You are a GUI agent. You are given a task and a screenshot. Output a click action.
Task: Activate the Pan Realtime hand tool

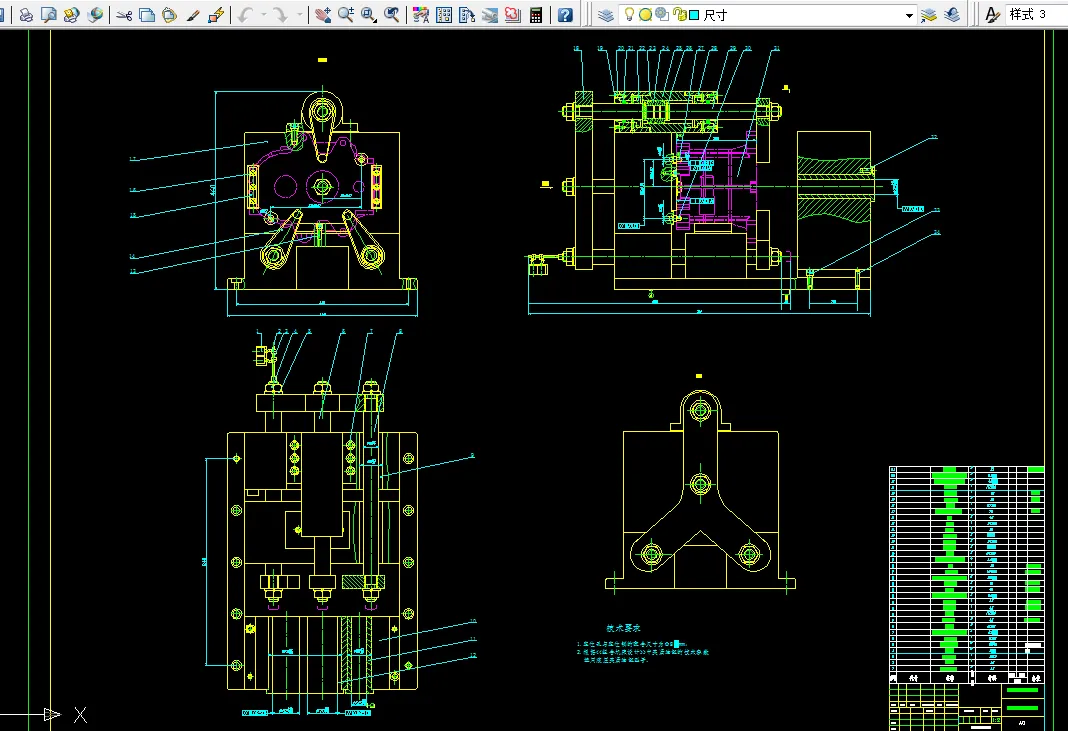tap(323, 14)
